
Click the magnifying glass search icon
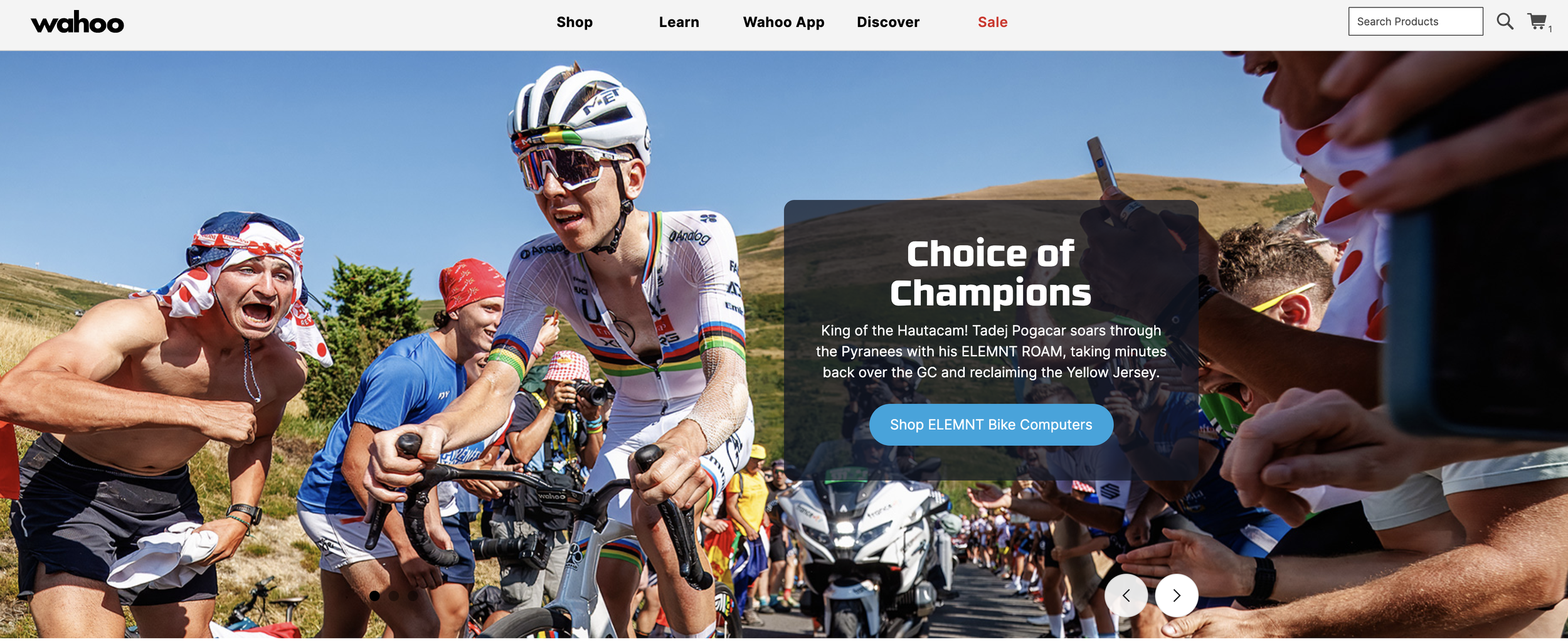1505,21
